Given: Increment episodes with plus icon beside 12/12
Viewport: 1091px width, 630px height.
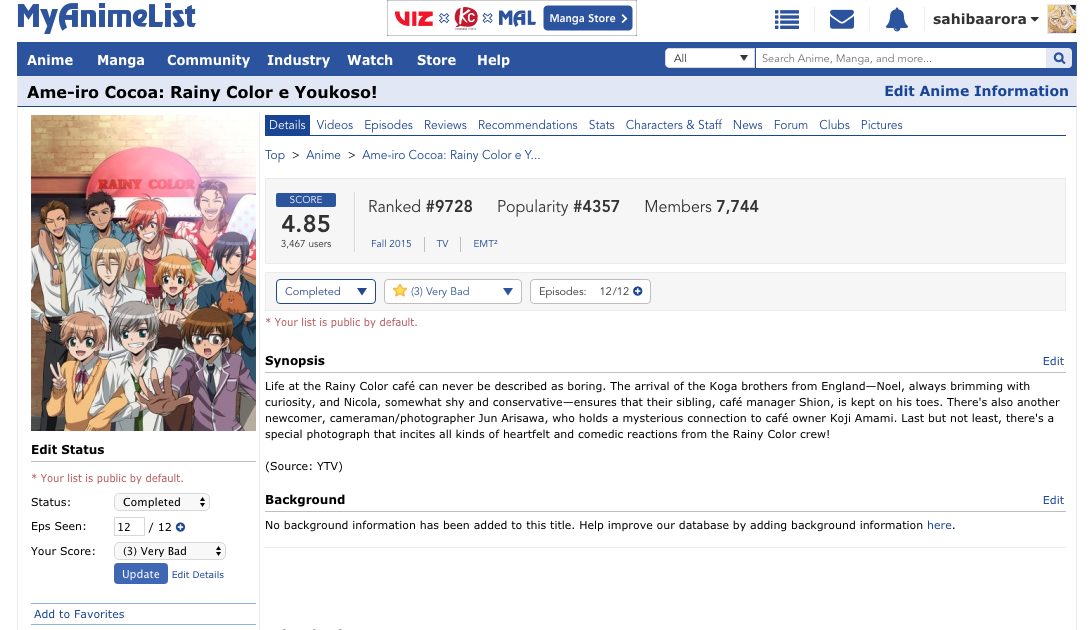Looking at the screenshot, I should click(x=638, y=291).
